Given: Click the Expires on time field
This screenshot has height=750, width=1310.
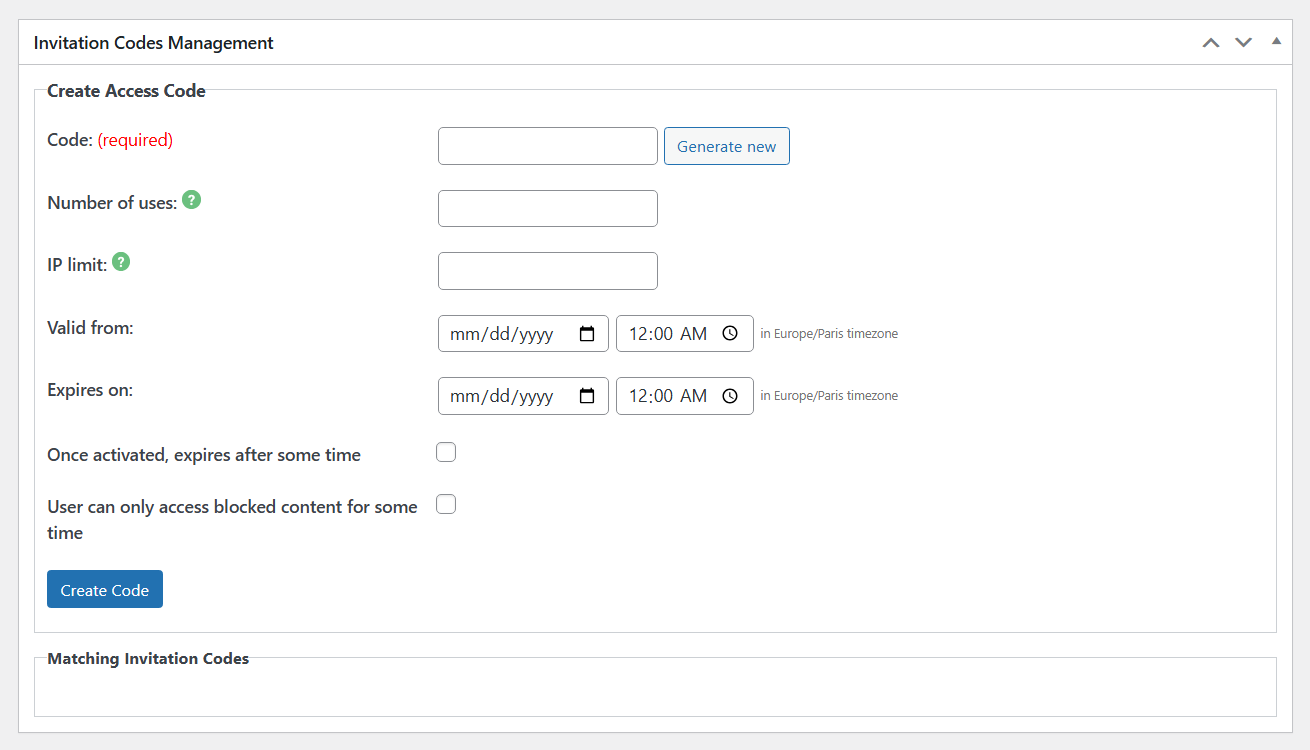Looking at the screenshot, I should click(x=685, y=396).
